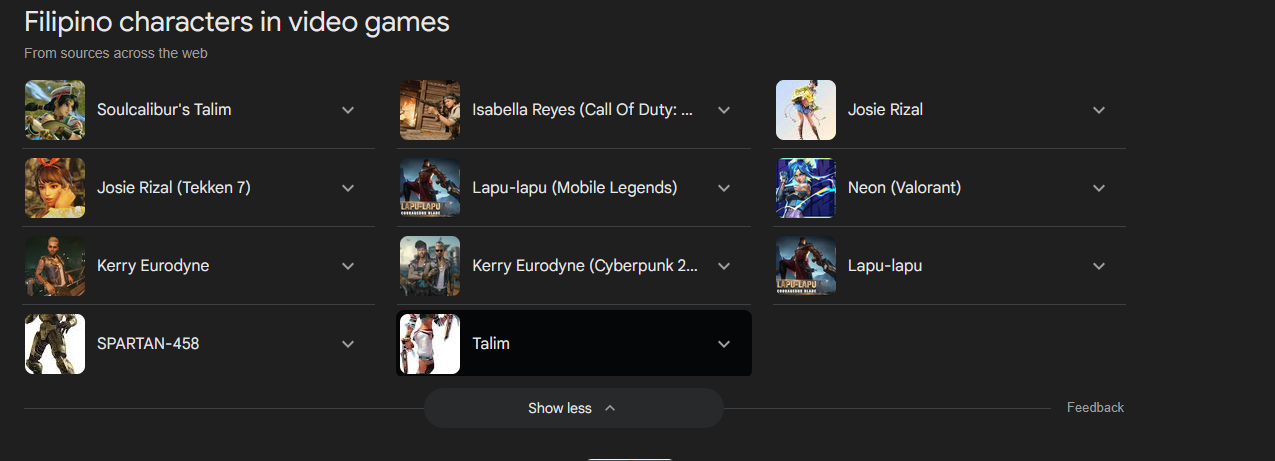Select Neon (Valorant) character image
Screen dimensions: 1275x461
click(x=806, y=188)
